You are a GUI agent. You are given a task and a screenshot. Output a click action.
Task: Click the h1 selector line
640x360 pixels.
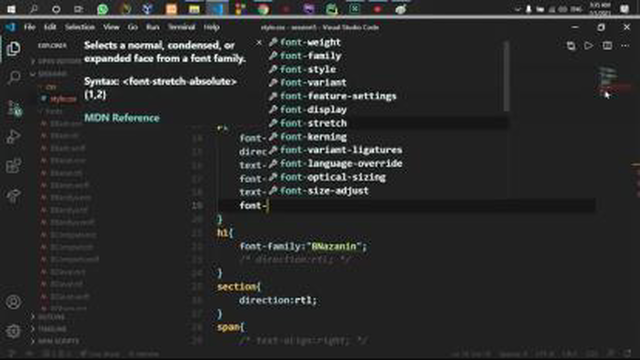[x=225, y=233]
